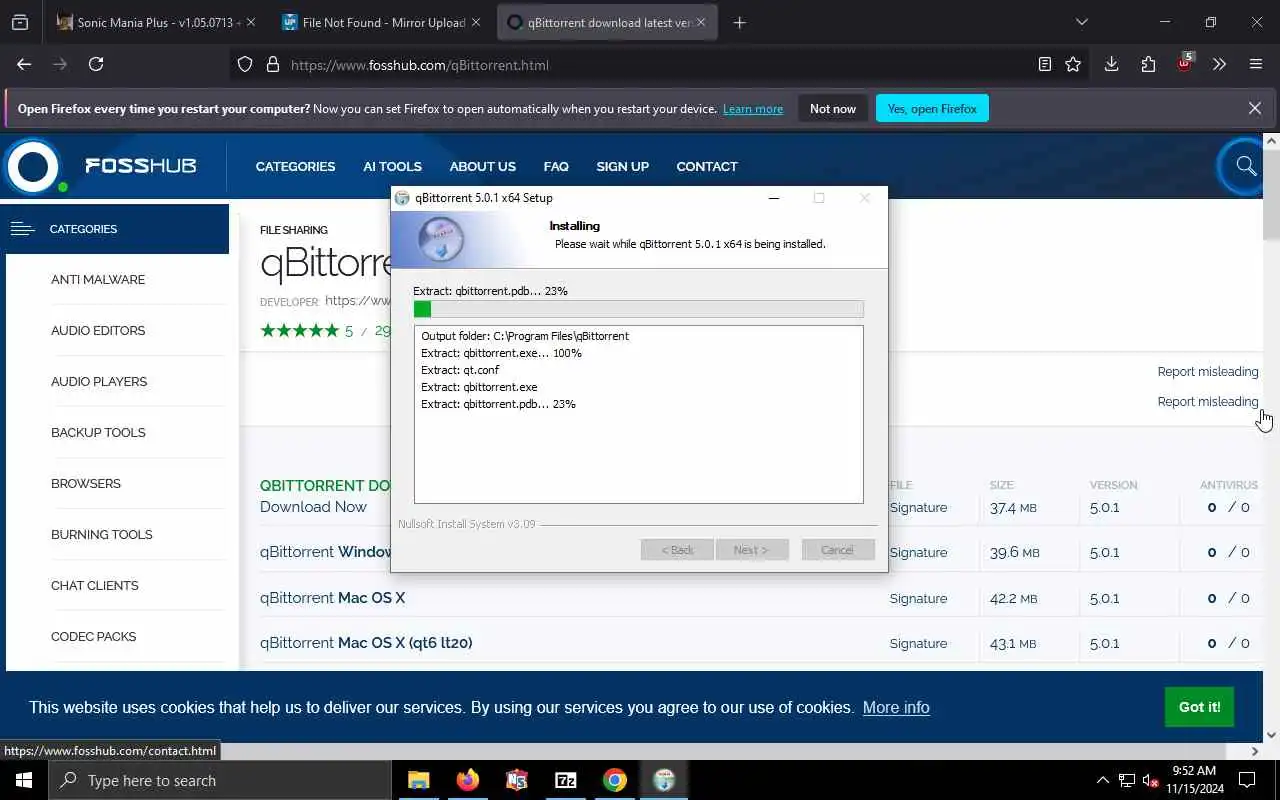
Task: Switch to the Sonic Mania Plus tab
Action: (x=157, y=22)
